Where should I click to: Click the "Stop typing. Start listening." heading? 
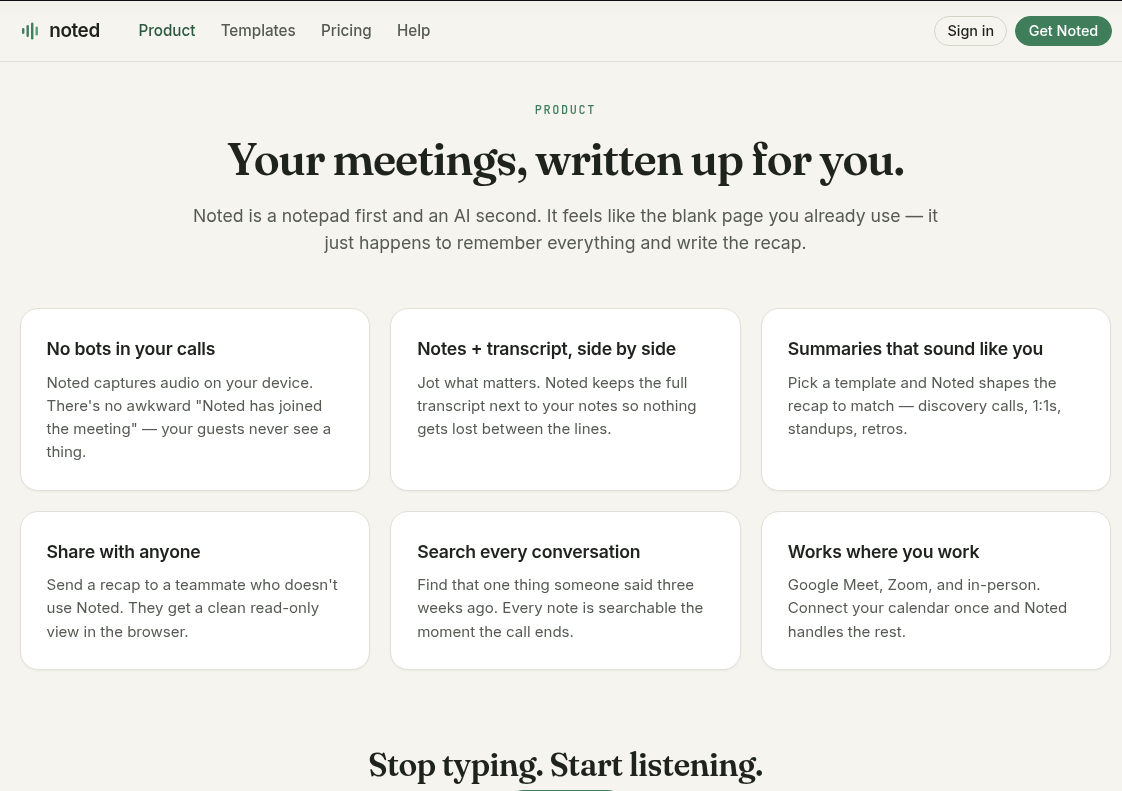pos(565,765)
